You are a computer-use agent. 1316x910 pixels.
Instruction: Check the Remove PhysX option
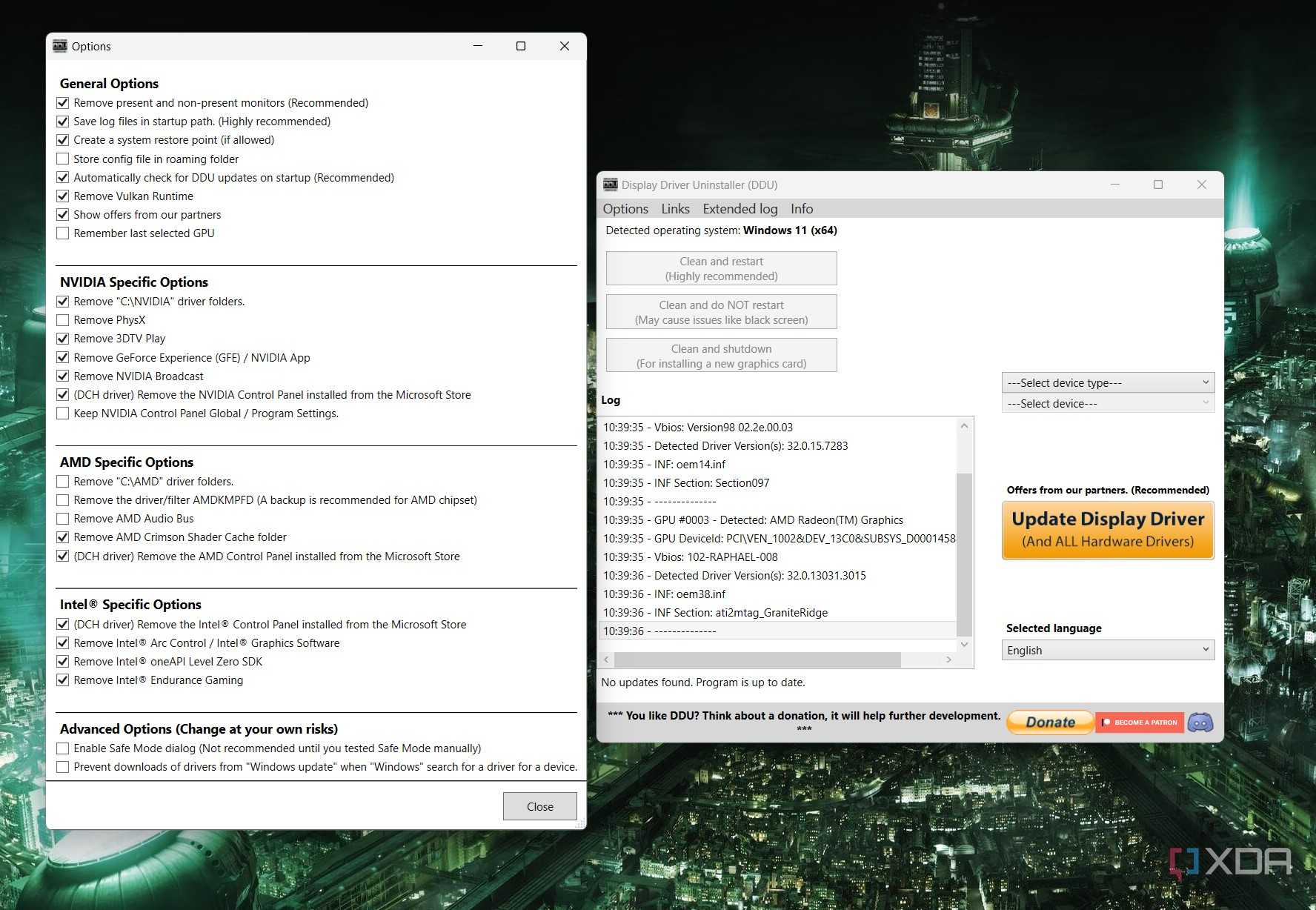(63, 320)
